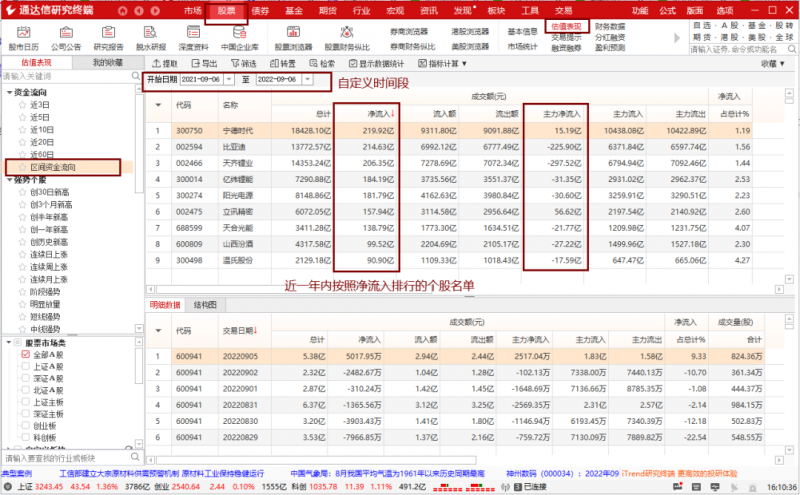Click 融资融券 link in ribbon
The width and height of the screenshot is (800, 495).
pyautogui.click(x=566, y=48)
